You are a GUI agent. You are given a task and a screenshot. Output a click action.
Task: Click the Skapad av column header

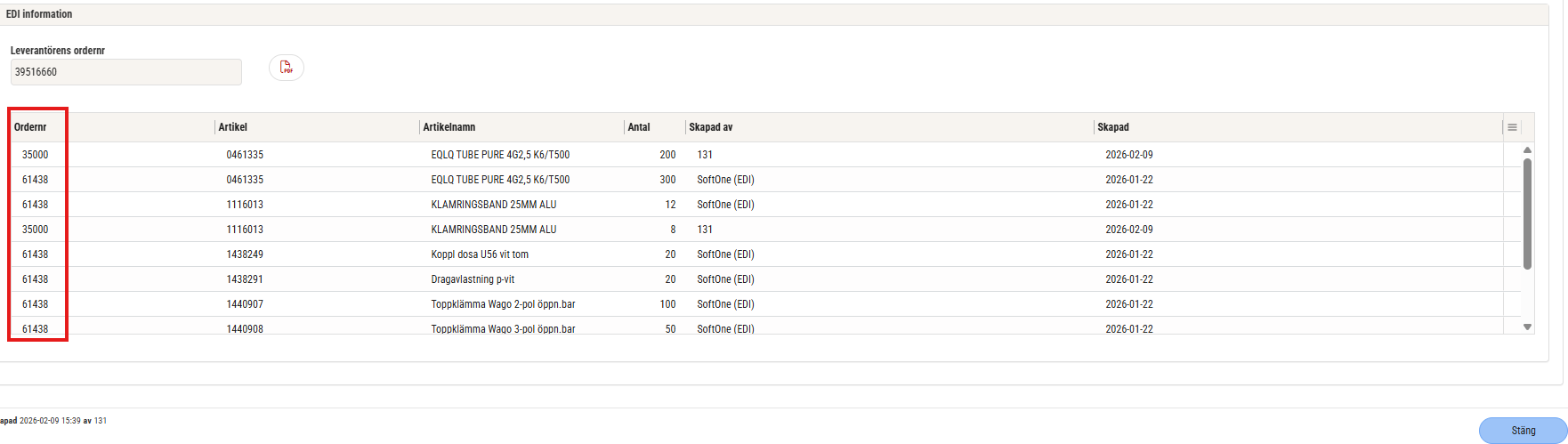[711, 127]
